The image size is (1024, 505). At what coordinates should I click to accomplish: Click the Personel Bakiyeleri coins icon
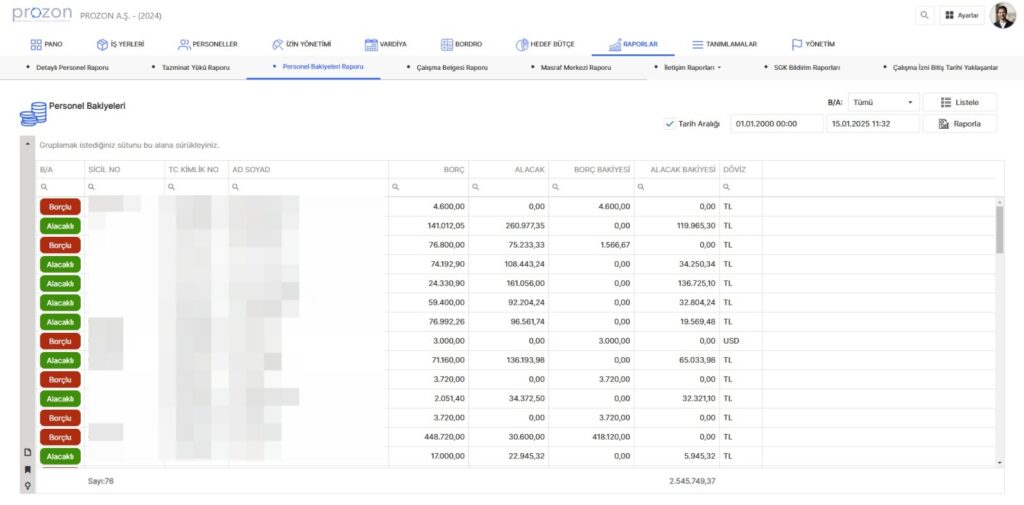coord(33,112)
